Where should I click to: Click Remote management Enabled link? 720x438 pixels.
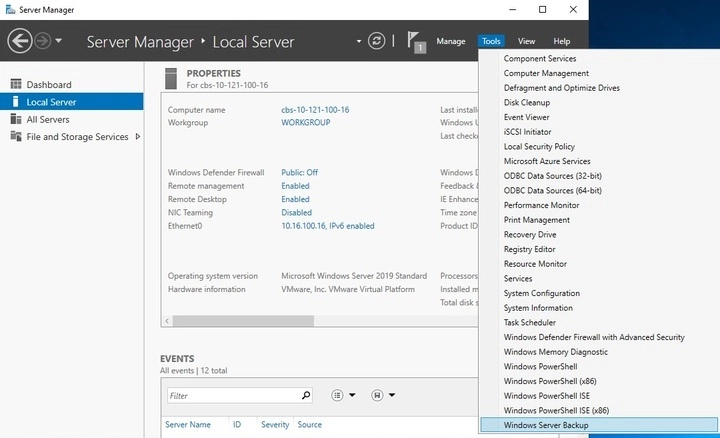[295, 186]
